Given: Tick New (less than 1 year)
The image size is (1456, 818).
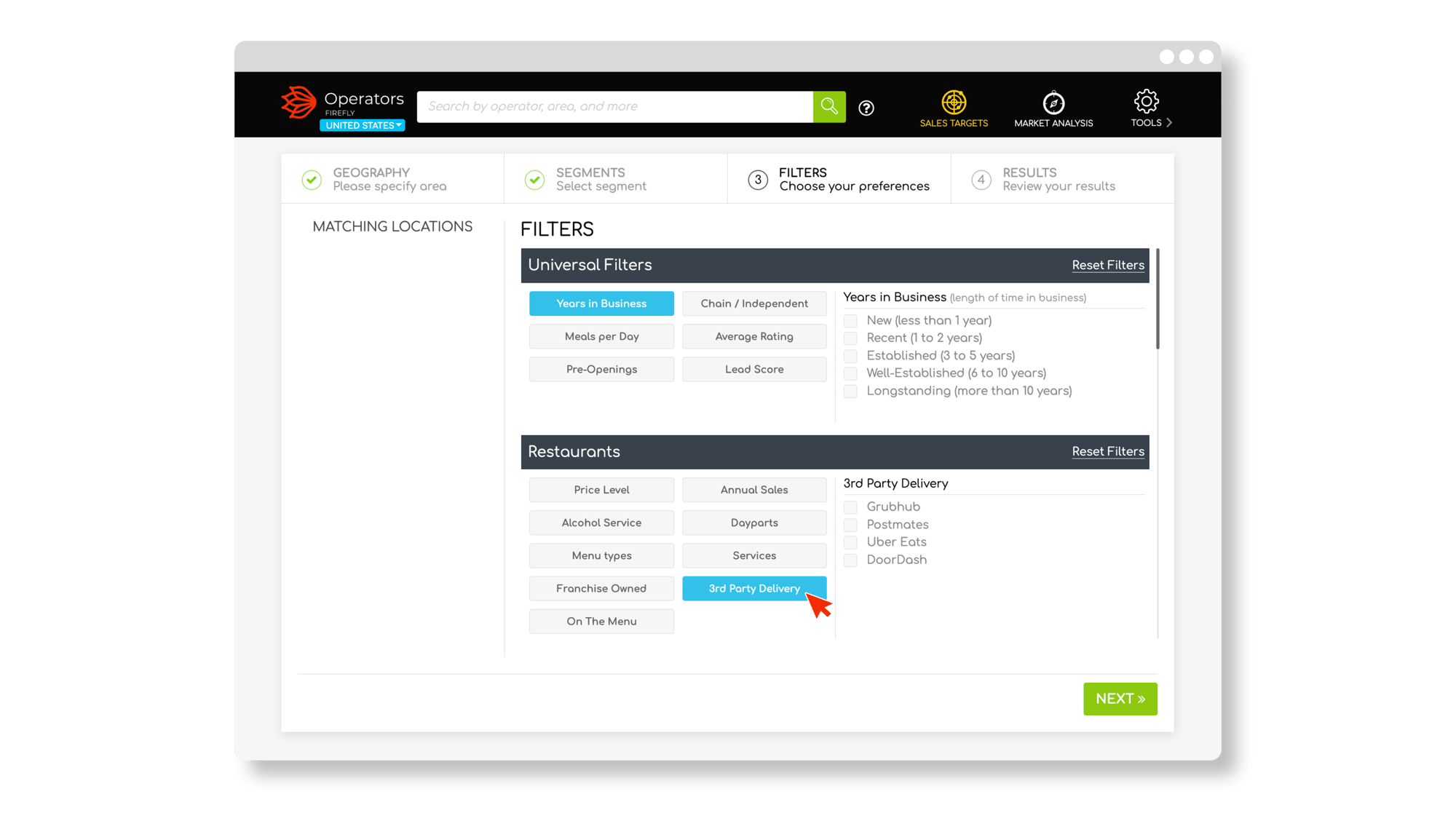Looking at the screenshot, I should [850, 321].
